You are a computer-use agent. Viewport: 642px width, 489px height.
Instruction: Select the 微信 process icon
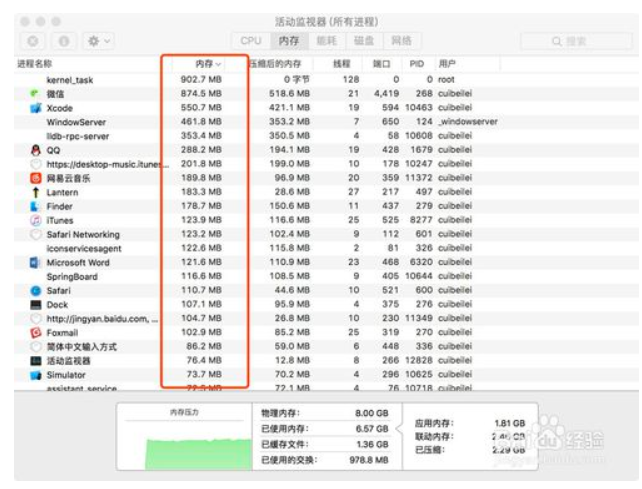(35, 94)
